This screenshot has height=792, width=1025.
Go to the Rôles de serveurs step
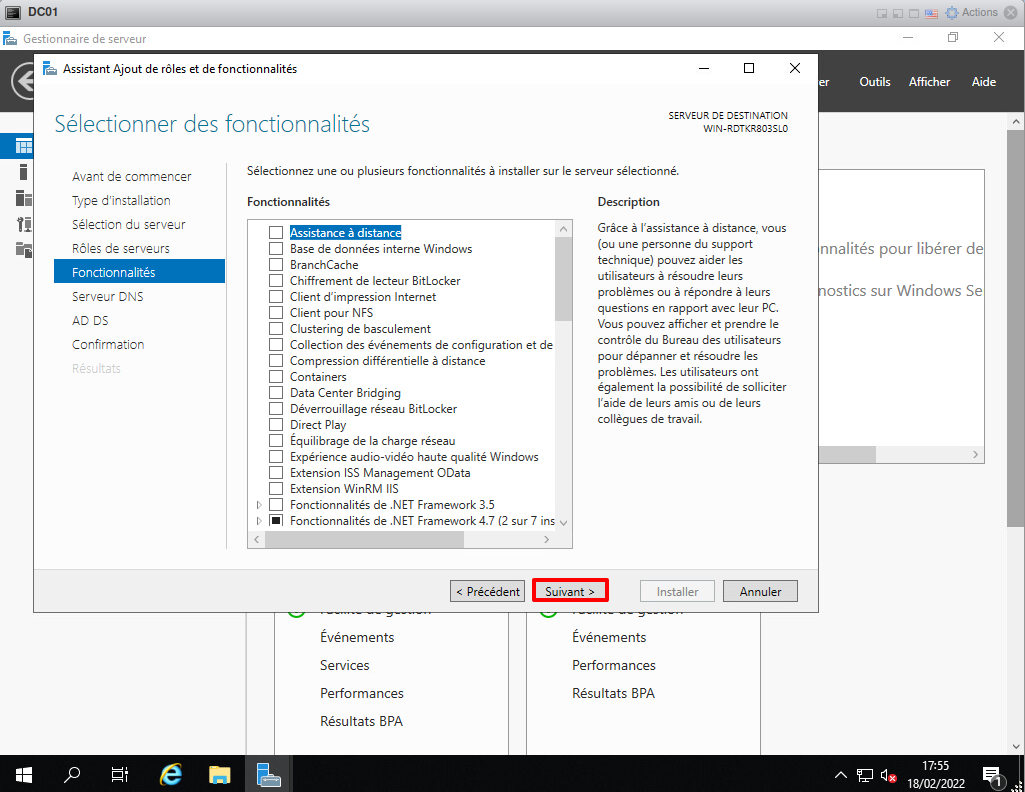click(x=120, y=248)
